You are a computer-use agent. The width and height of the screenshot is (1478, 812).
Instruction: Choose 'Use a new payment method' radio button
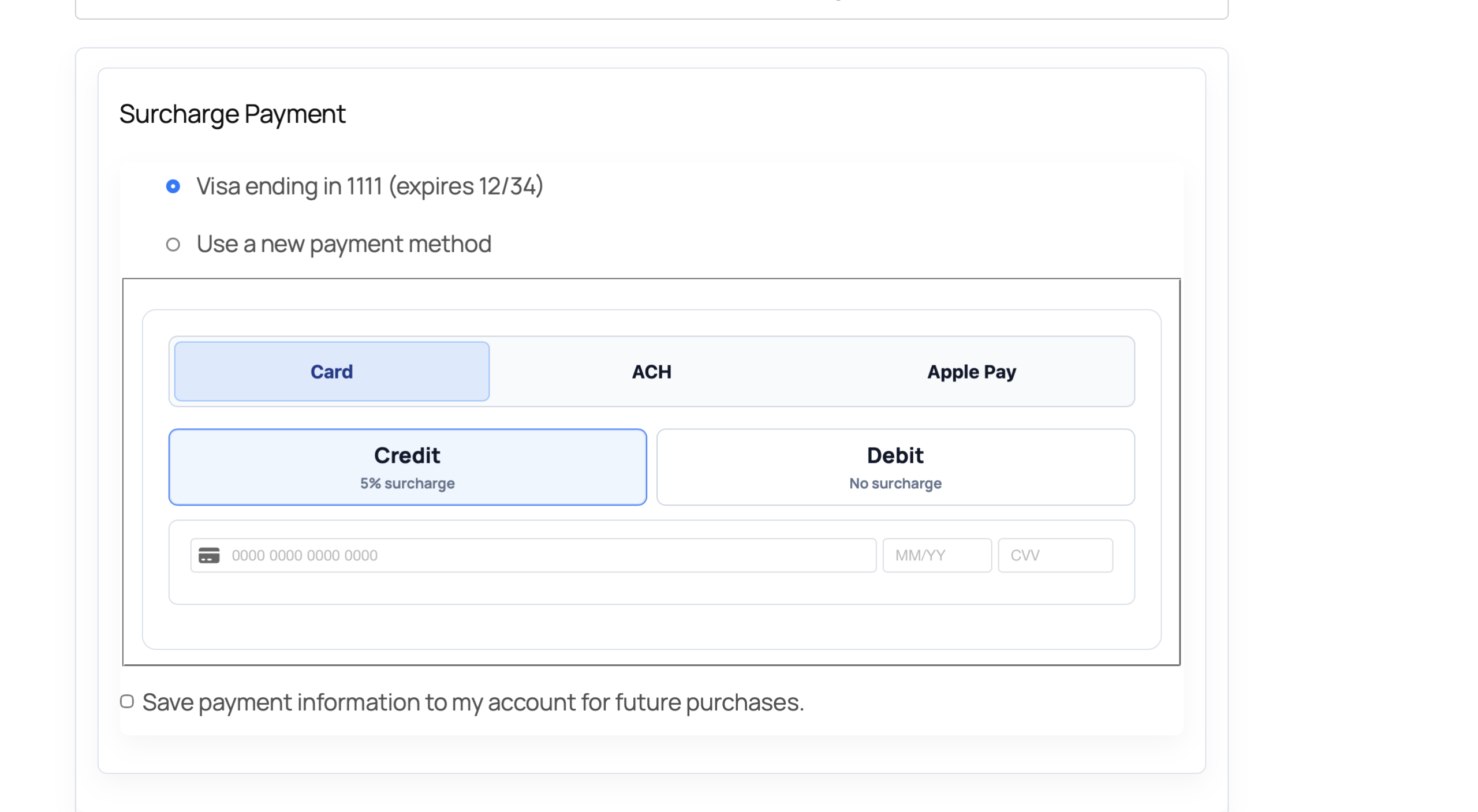[173, 245]
